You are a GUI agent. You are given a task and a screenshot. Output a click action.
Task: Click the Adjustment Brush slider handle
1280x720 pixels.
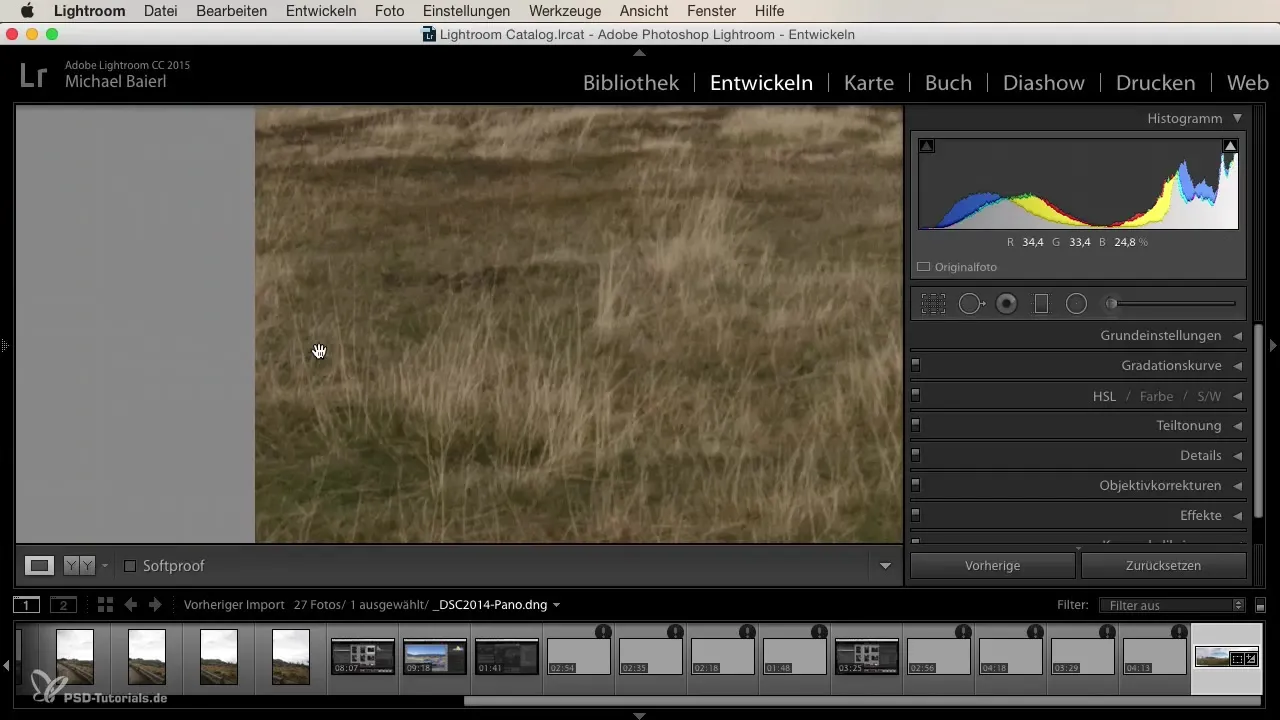(1111, 304)
